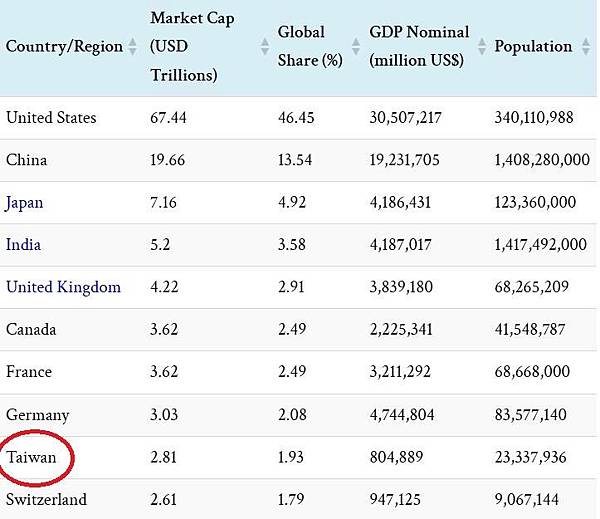
Task: Click the Country/Region column header text
Action: pos(64,46)
